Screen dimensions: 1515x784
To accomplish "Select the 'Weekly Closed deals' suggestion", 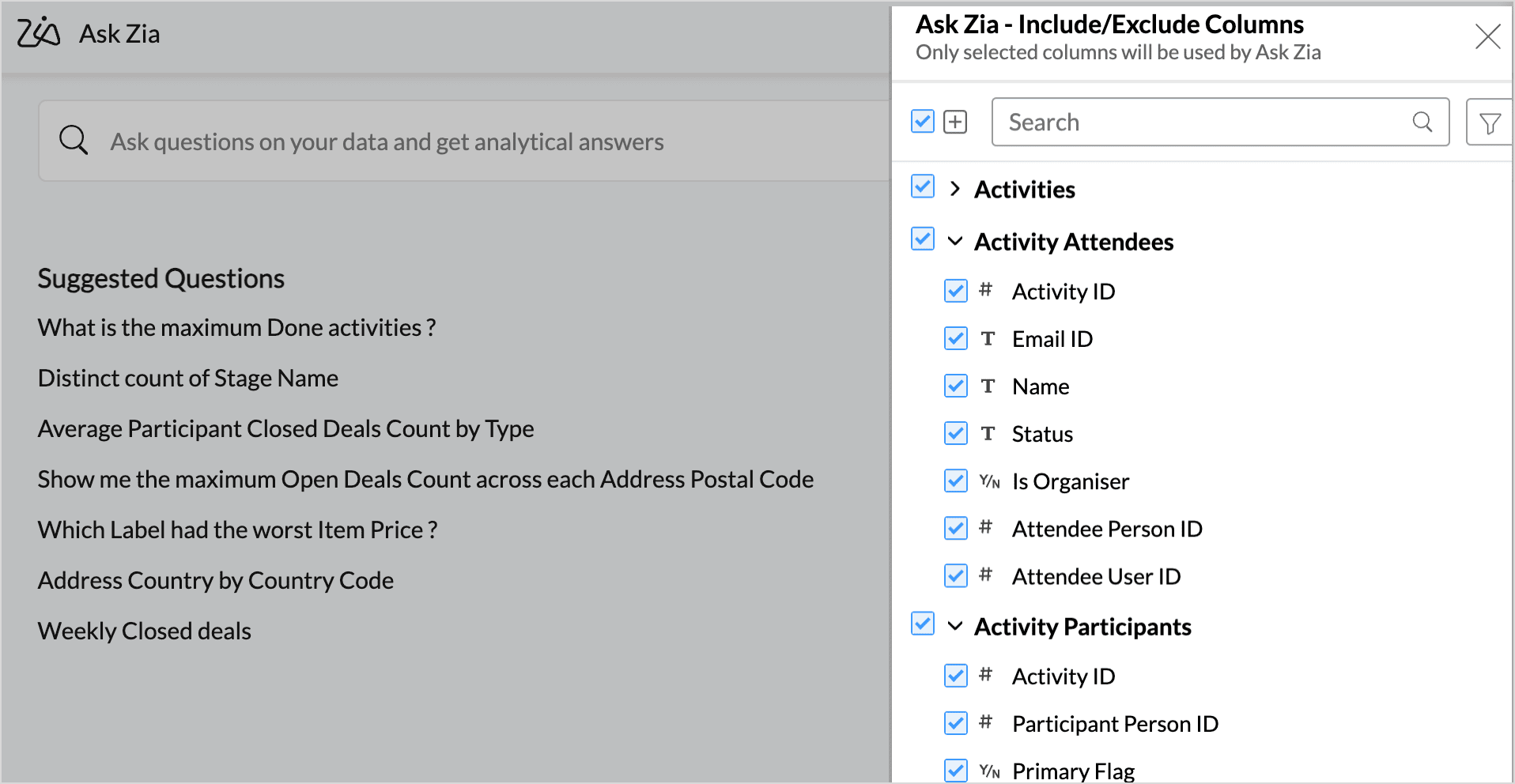I will pos(145,631).
